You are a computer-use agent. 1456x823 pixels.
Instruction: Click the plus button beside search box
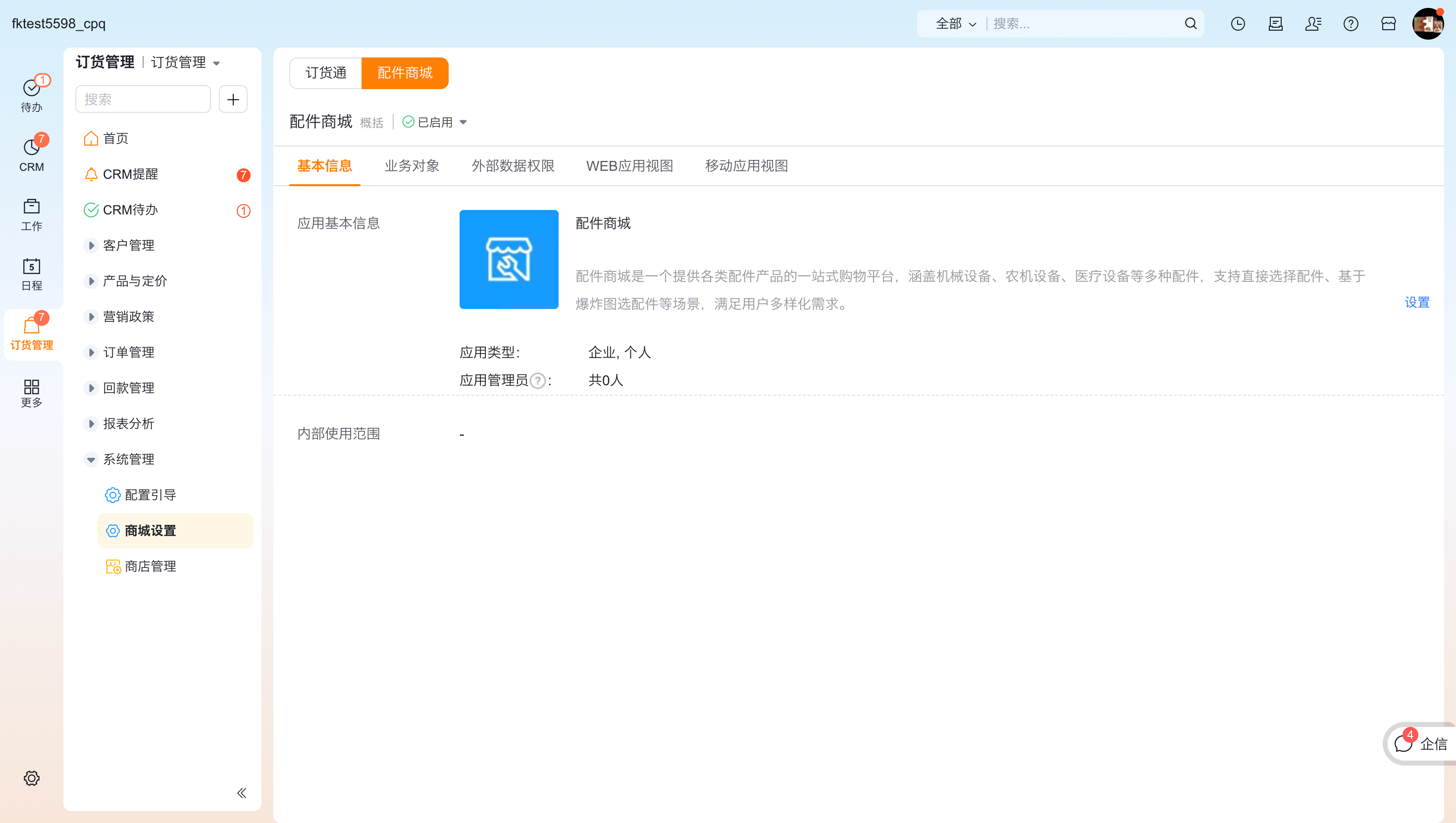tap(233, 99)
